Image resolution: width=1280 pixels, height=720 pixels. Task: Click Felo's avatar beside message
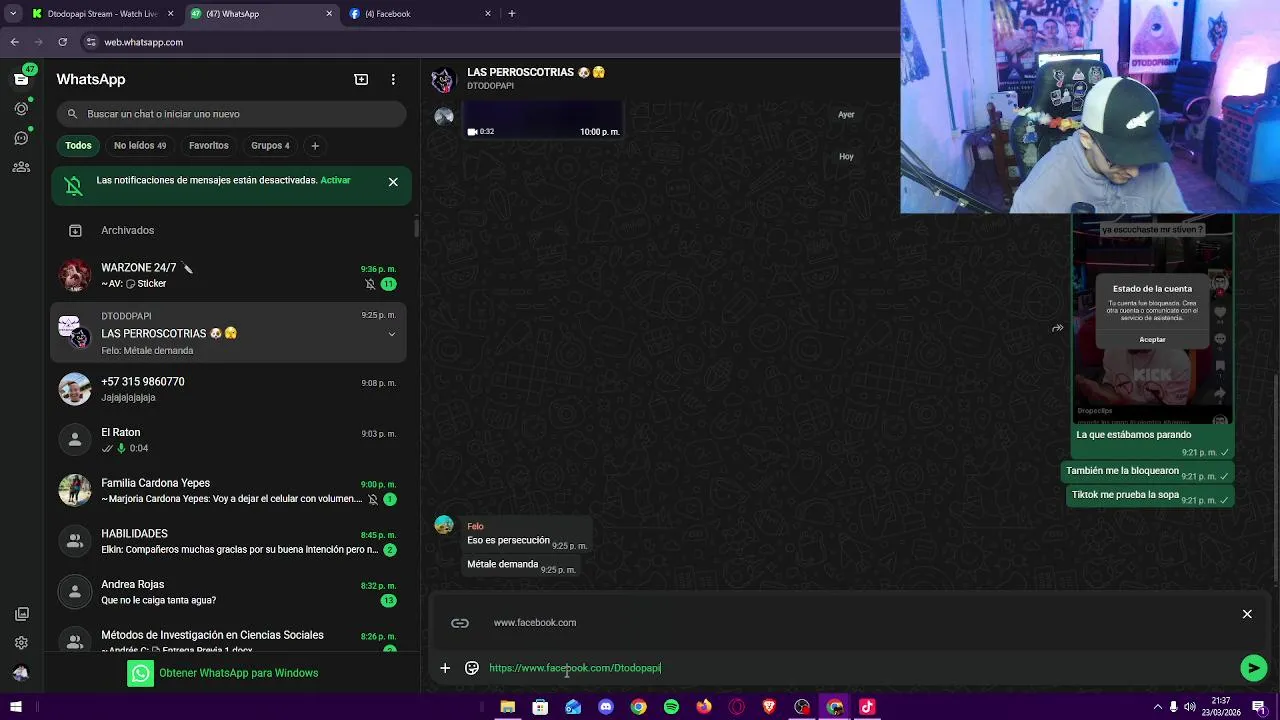[444, 525]
